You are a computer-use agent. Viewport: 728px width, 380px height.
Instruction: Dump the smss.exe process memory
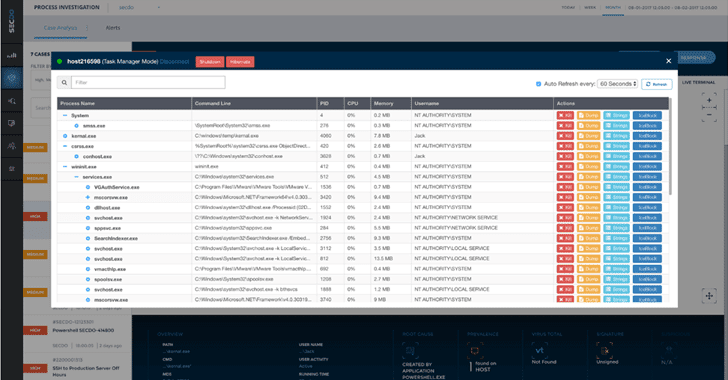[588, 126]
